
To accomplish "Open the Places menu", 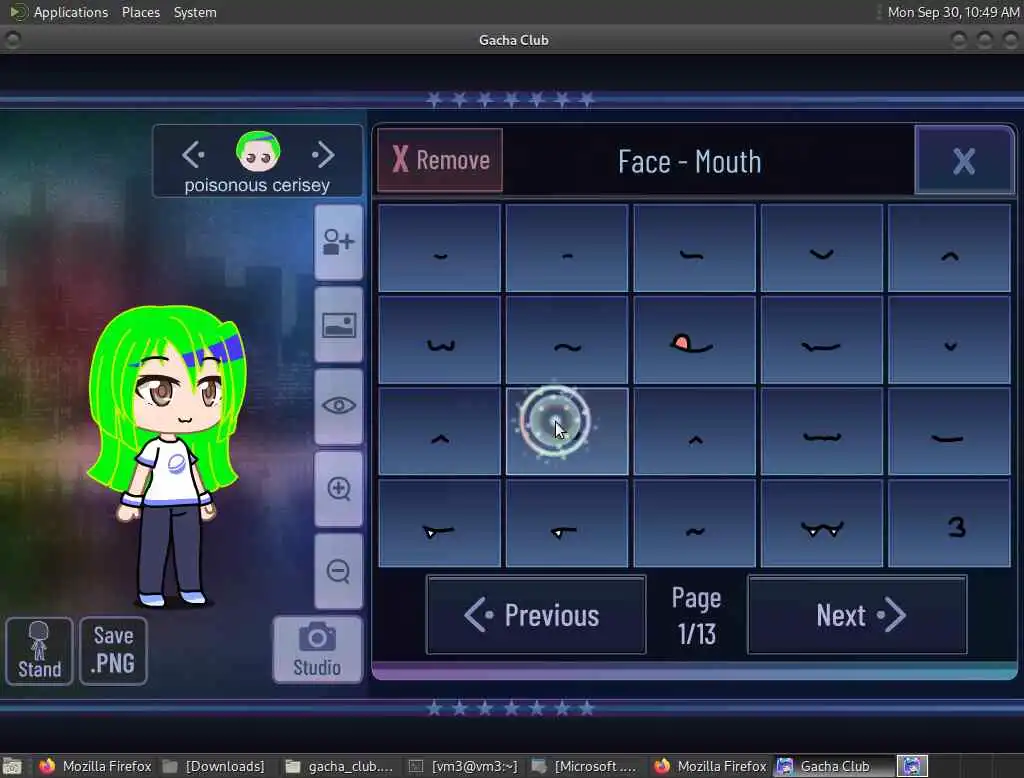I will [x=140, y=12].
